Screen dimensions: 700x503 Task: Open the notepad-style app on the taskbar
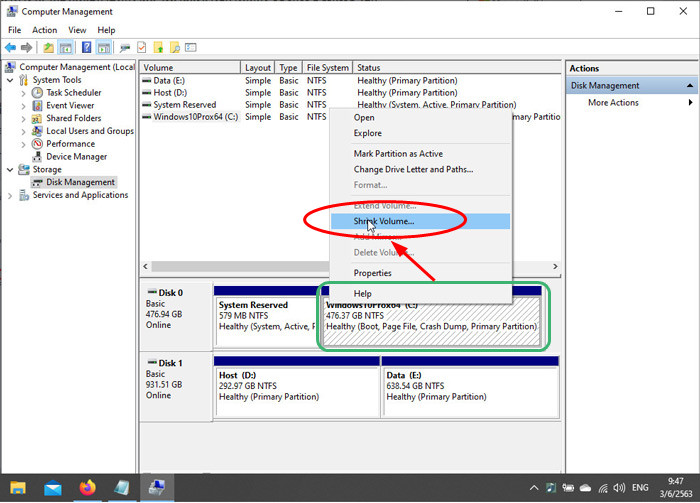122,488
